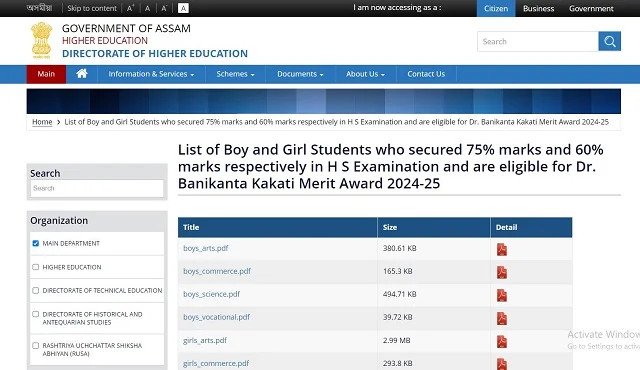Click the home icon in navigation bar
The image size is (640, 370).
[x=82, y=74]
